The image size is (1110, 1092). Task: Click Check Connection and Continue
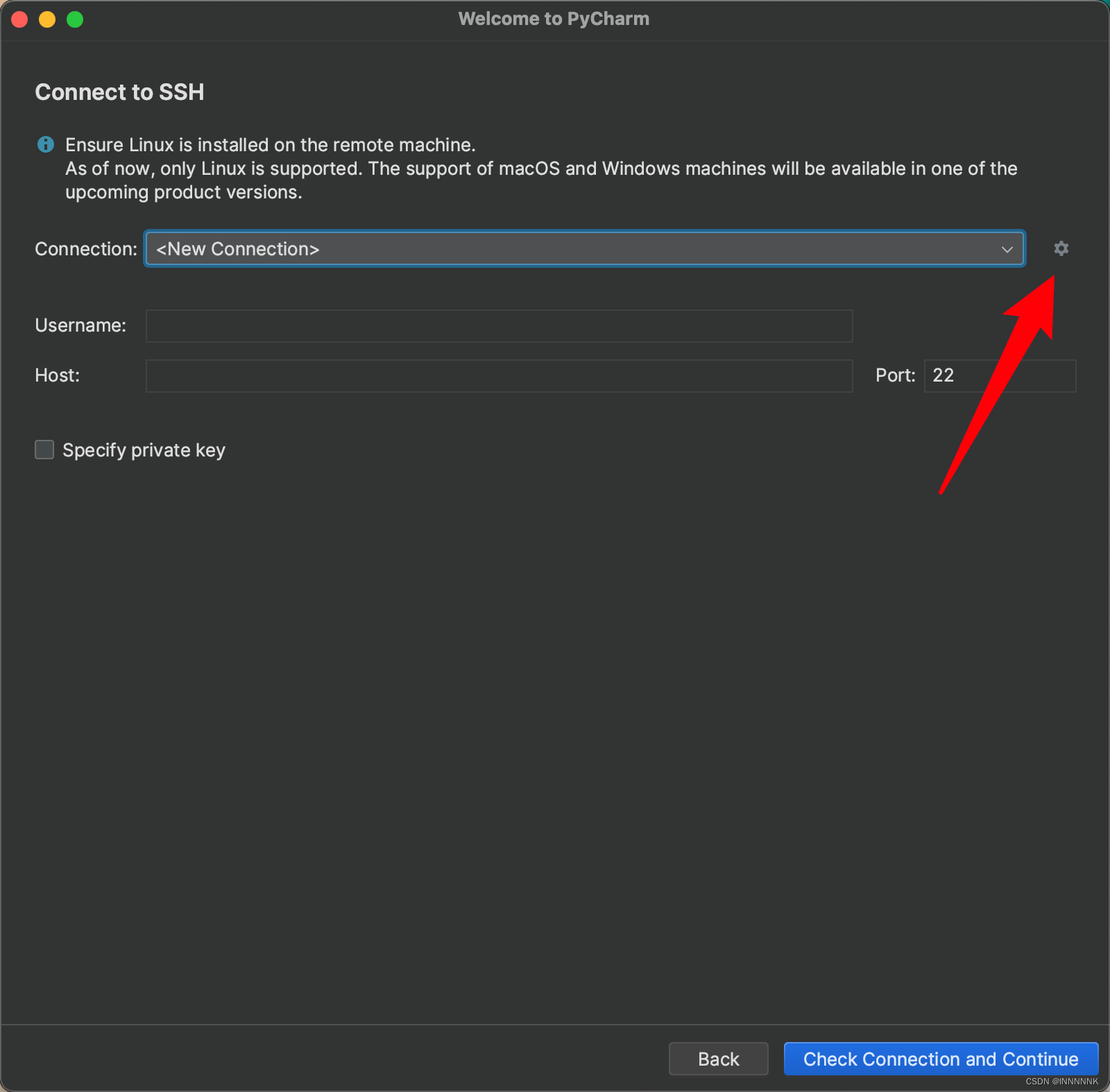[x=940, y=1059]
